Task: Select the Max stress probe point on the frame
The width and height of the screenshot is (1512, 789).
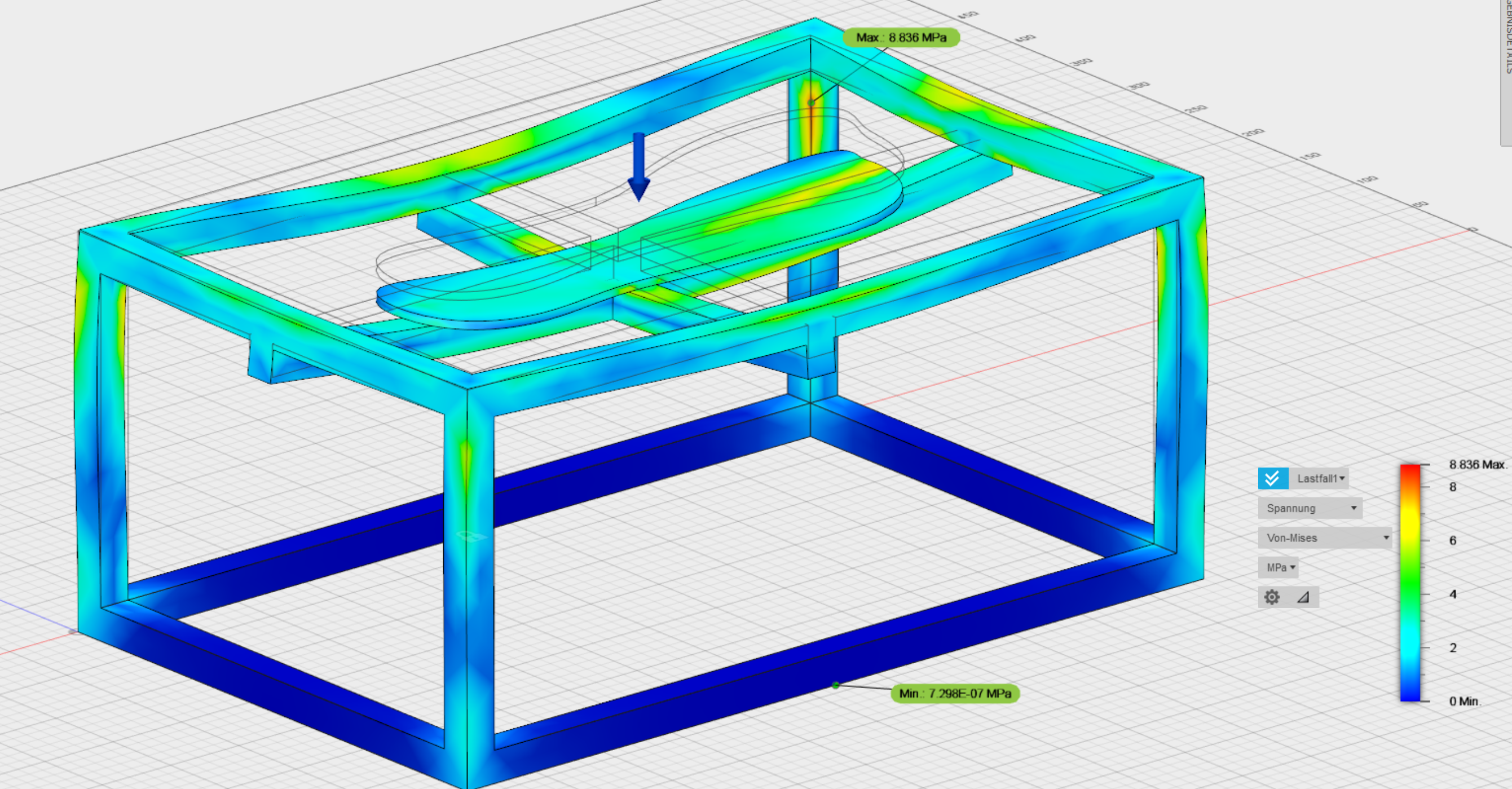Action: coord(812,103)
